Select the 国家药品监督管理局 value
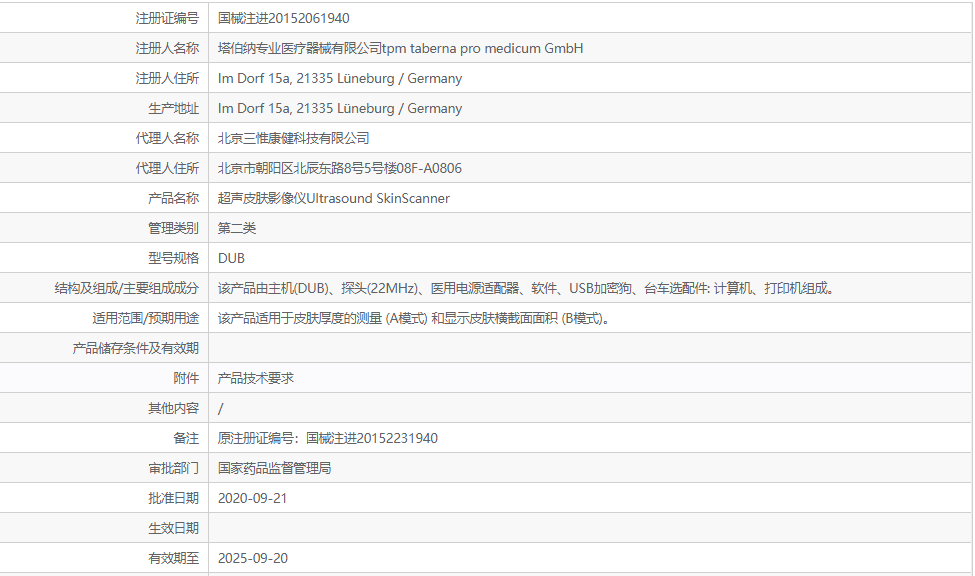 [x=274, y=468]
